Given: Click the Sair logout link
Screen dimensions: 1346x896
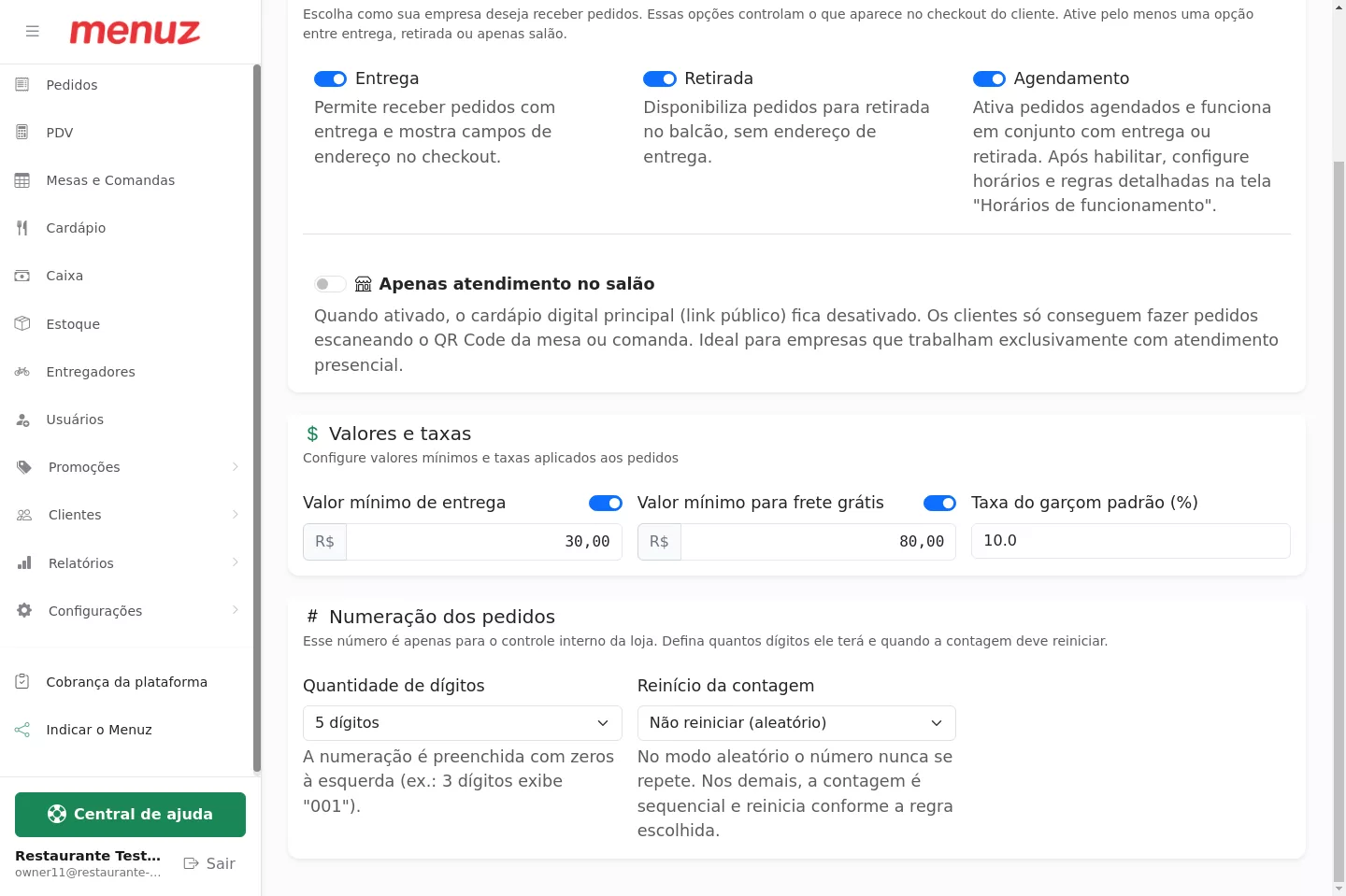Looking at the screenshot, I should pyautogui.click(x=209, y=863).
